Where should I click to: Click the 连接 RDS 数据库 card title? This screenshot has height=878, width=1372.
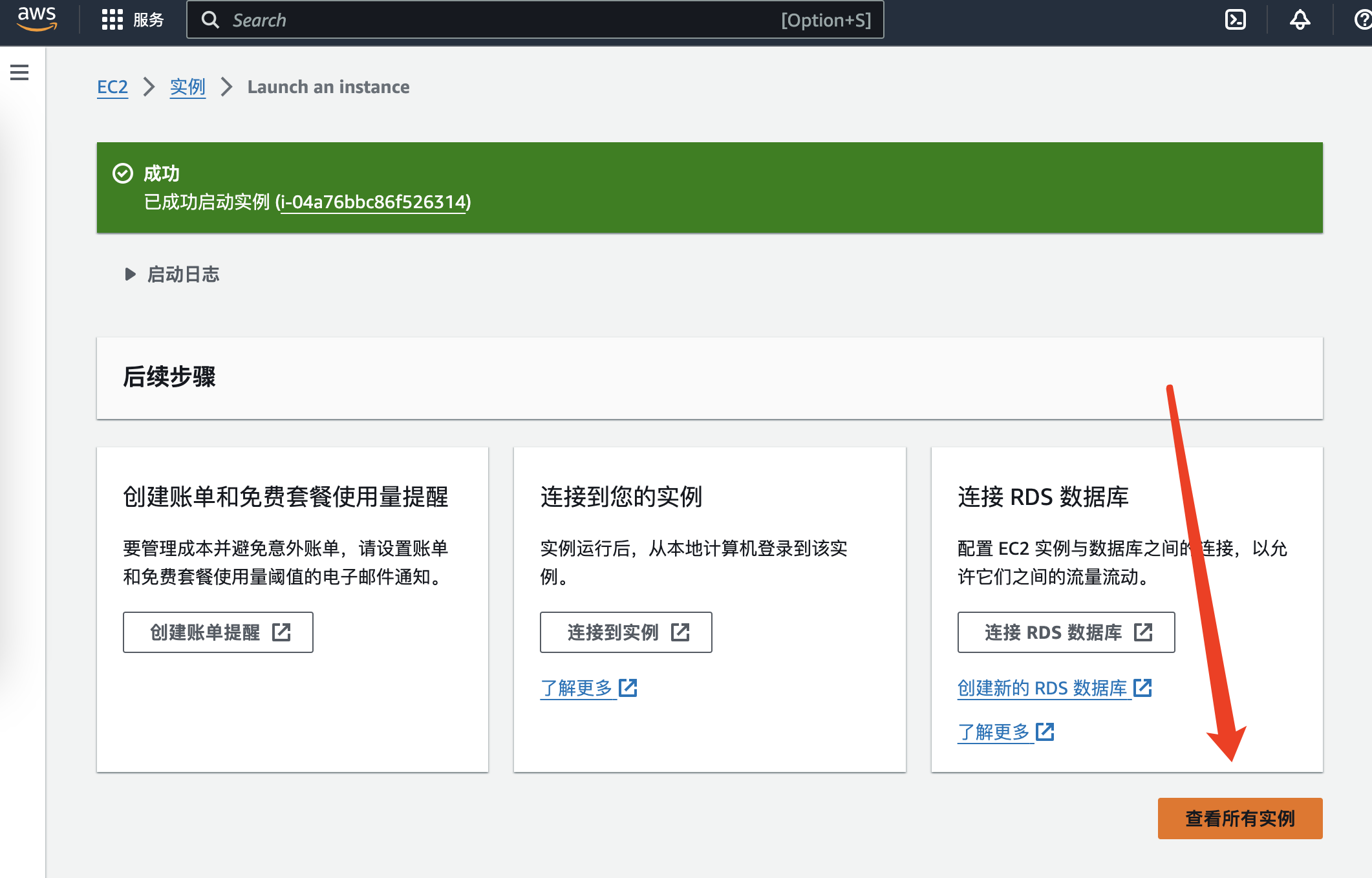click(x=1043, y=497)
